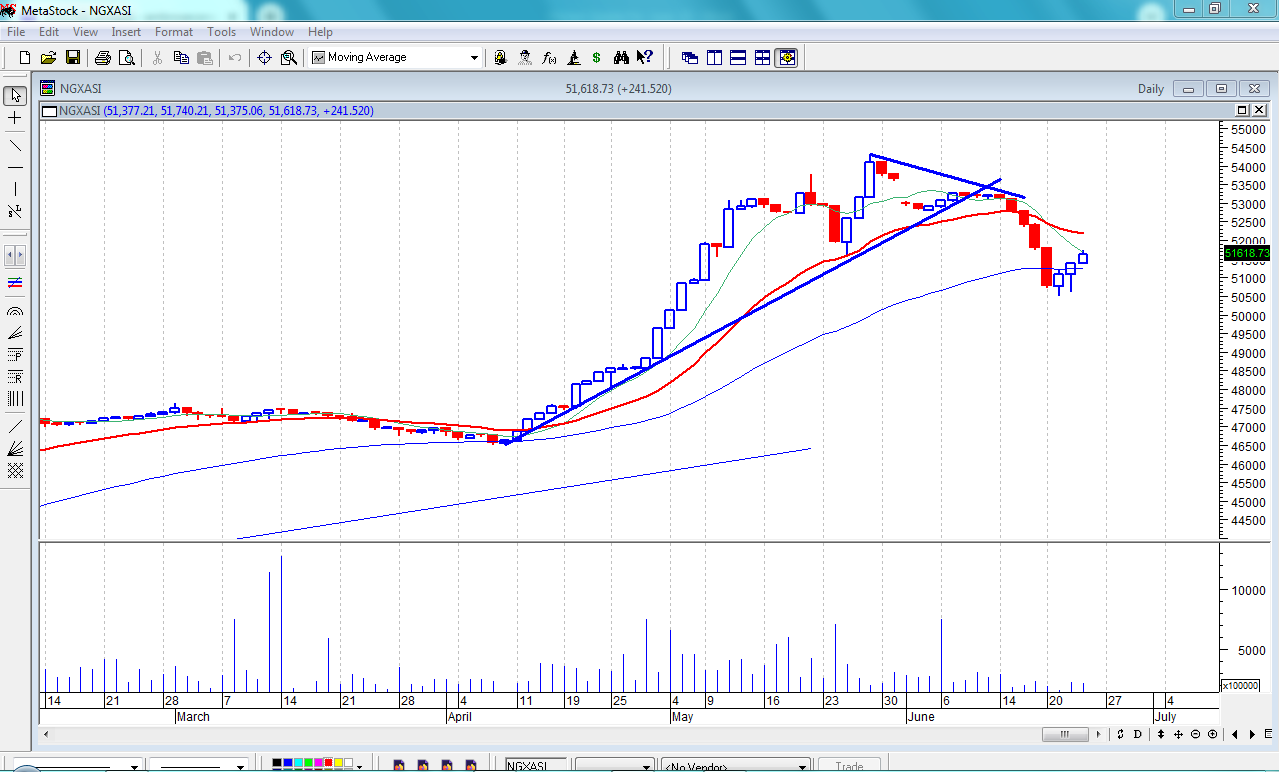Open the Tools menu

[221, 32]
